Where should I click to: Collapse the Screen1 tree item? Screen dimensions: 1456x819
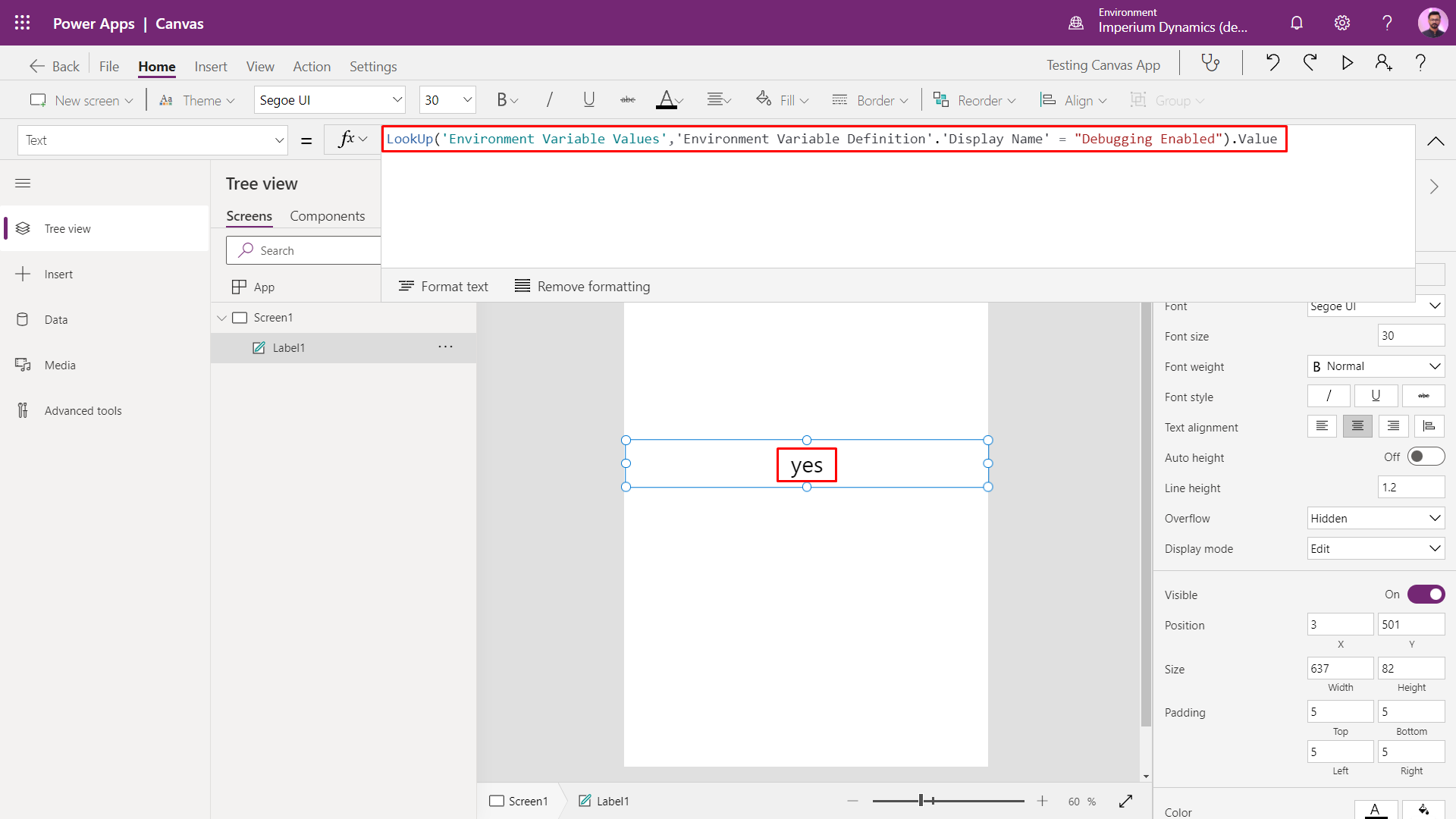(221, 317)
